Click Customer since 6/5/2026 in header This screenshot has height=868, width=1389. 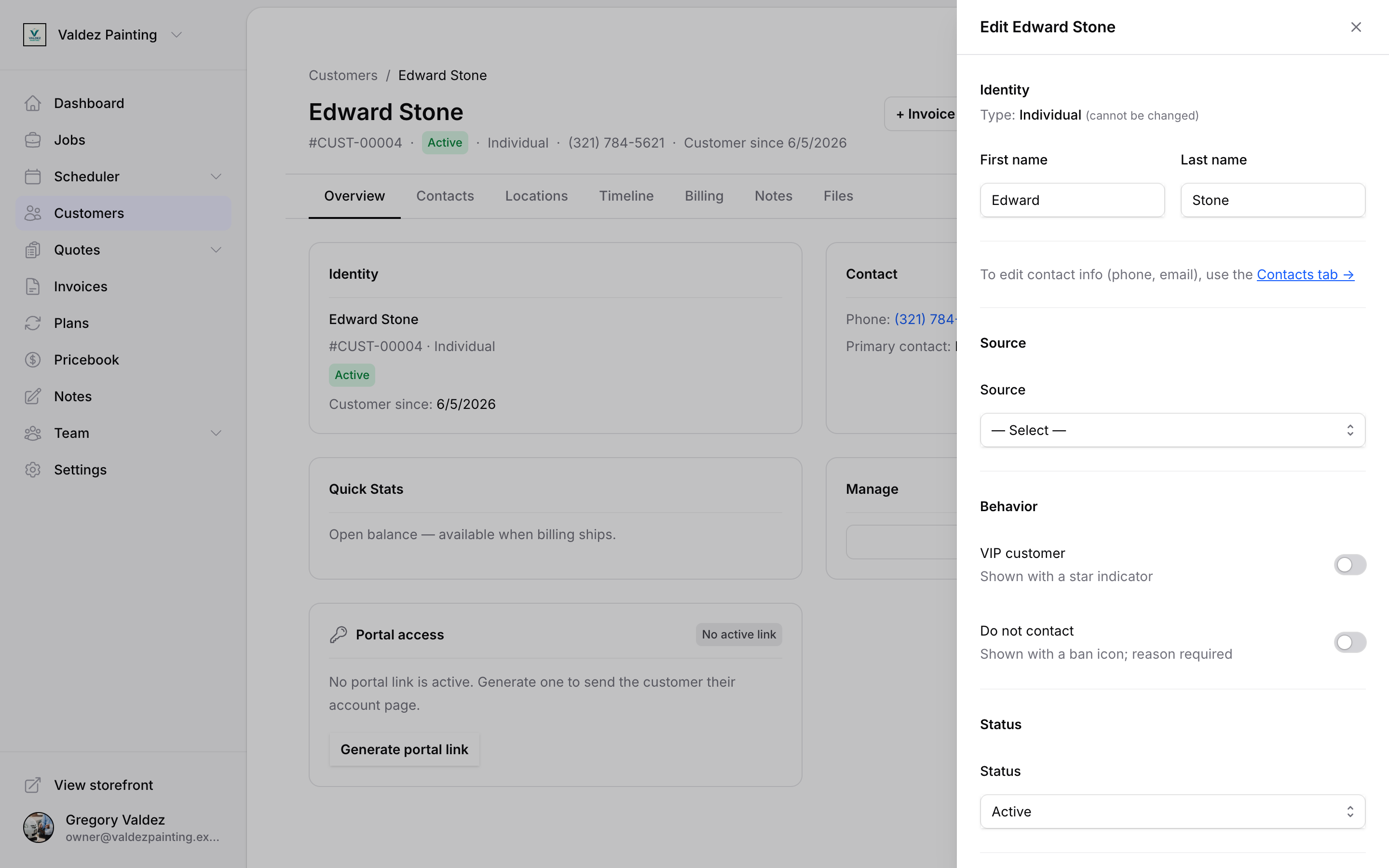pos(765,143)
